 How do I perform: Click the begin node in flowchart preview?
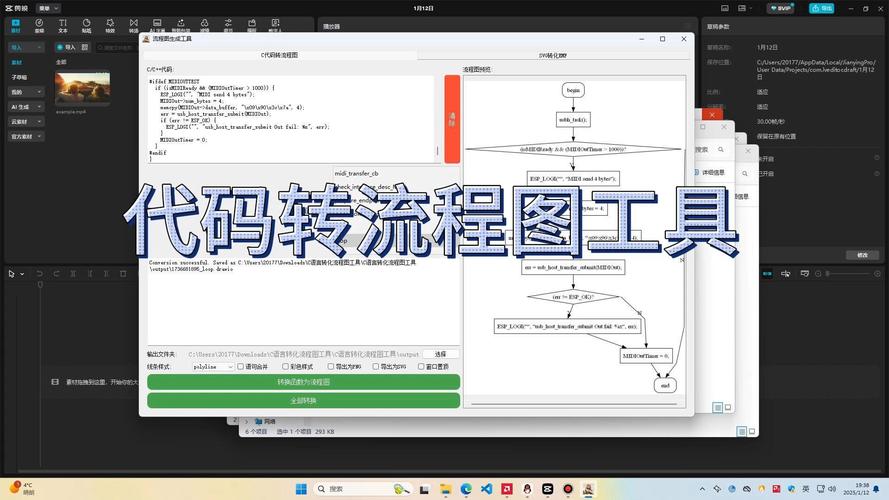click(x=573, y=90)
